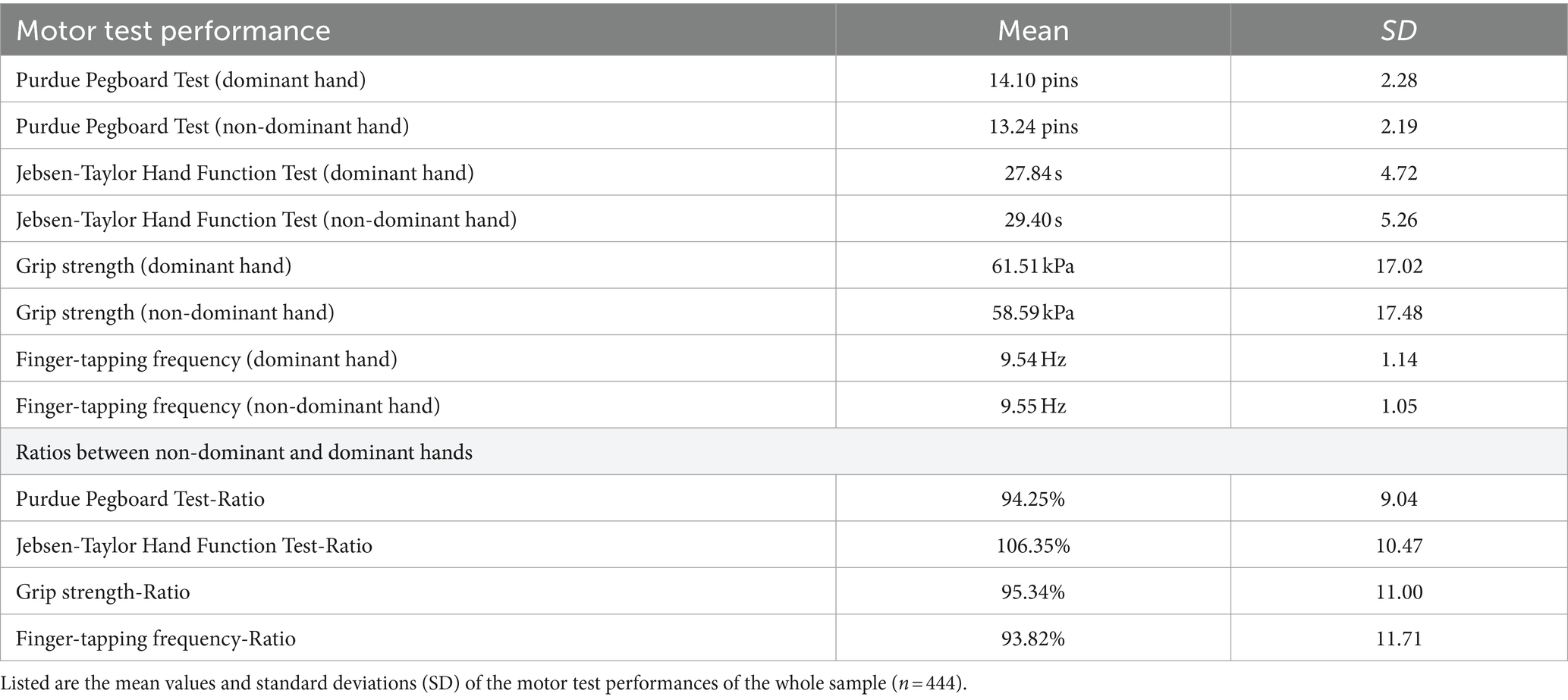Screen dimensions: 1568x700
Task: Select the Ratios between non-dominant and dominant hands row
Action: (x=784, y=452)
